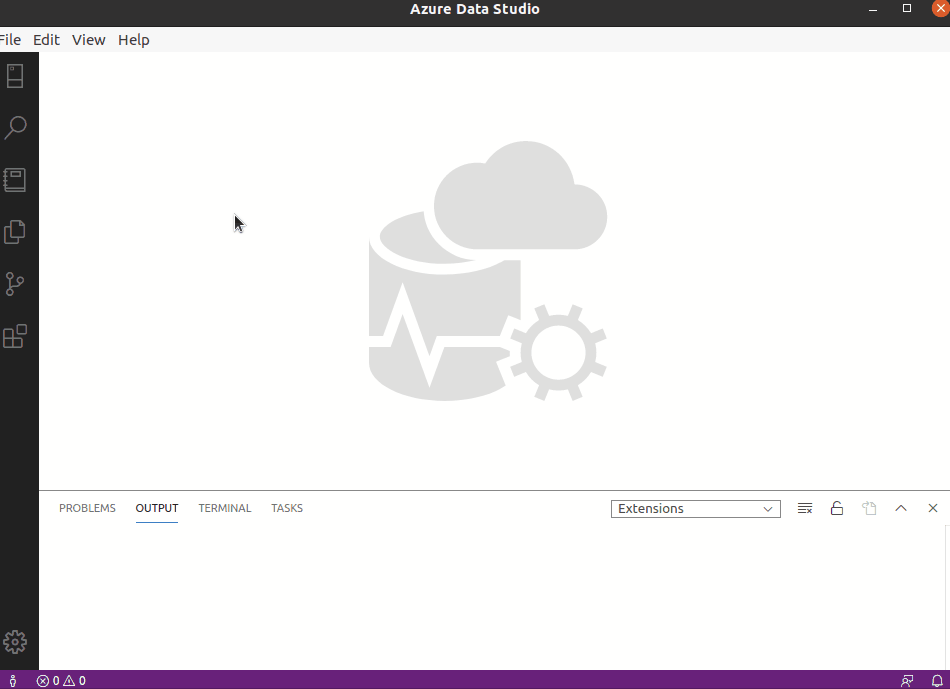Open the Explorer files view
The height and width of the screenshot is (689, 950).
pyautogui.click(x=15, y=232)
